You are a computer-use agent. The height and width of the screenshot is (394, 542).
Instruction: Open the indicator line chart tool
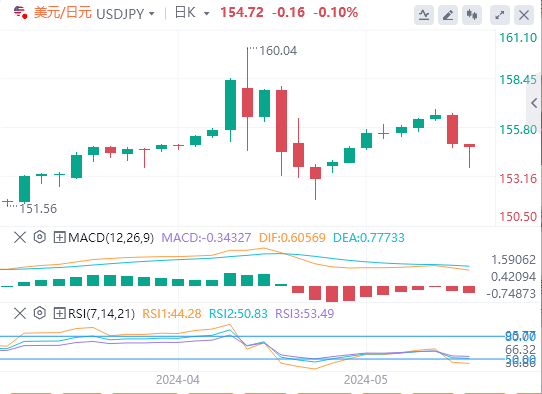[424, 15]
